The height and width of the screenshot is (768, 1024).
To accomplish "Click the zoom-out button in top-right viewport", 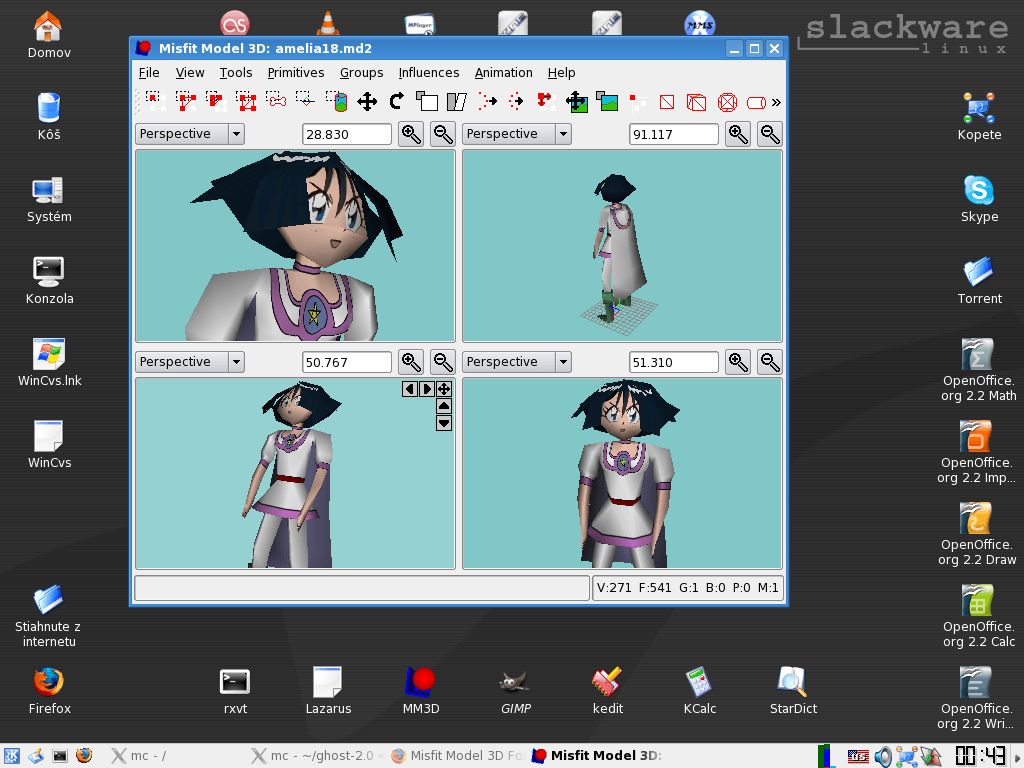I will (770, 134).
